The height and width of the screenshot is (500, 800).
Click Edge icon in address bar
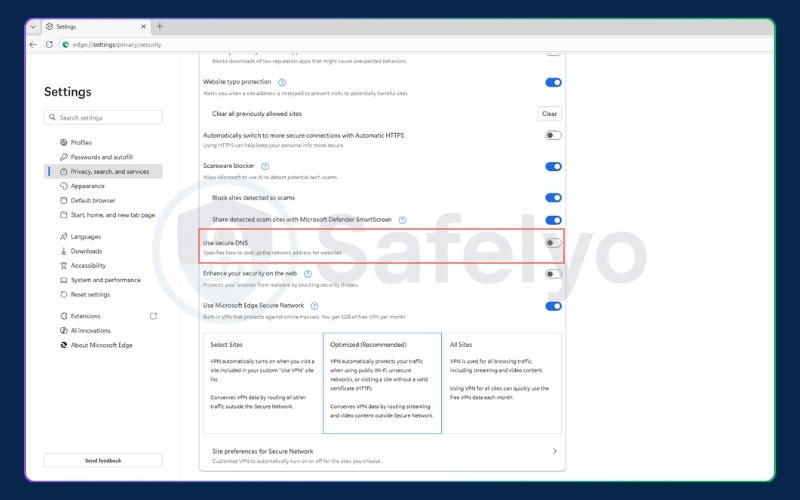click(x=65, y=45)
